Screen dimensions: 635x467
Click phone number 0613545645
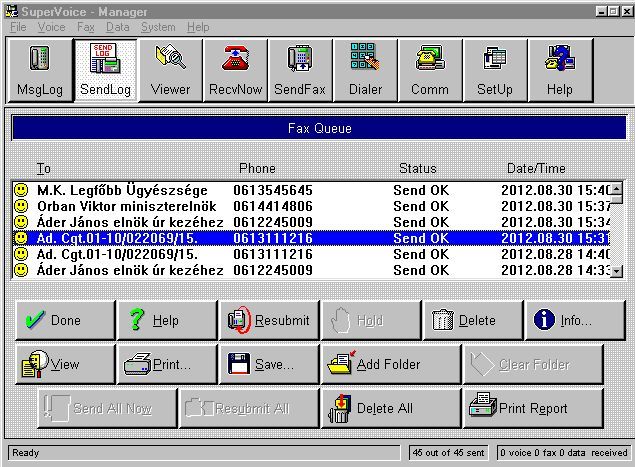[x=273, y=190]
